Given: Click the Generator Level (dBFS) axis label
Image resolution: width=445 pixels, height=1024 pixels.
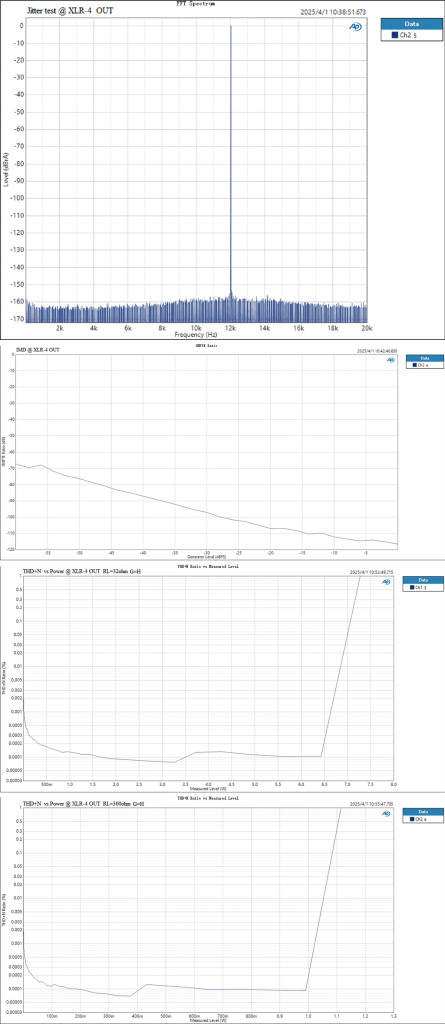Looking at the screenshot, I should 207,557.
